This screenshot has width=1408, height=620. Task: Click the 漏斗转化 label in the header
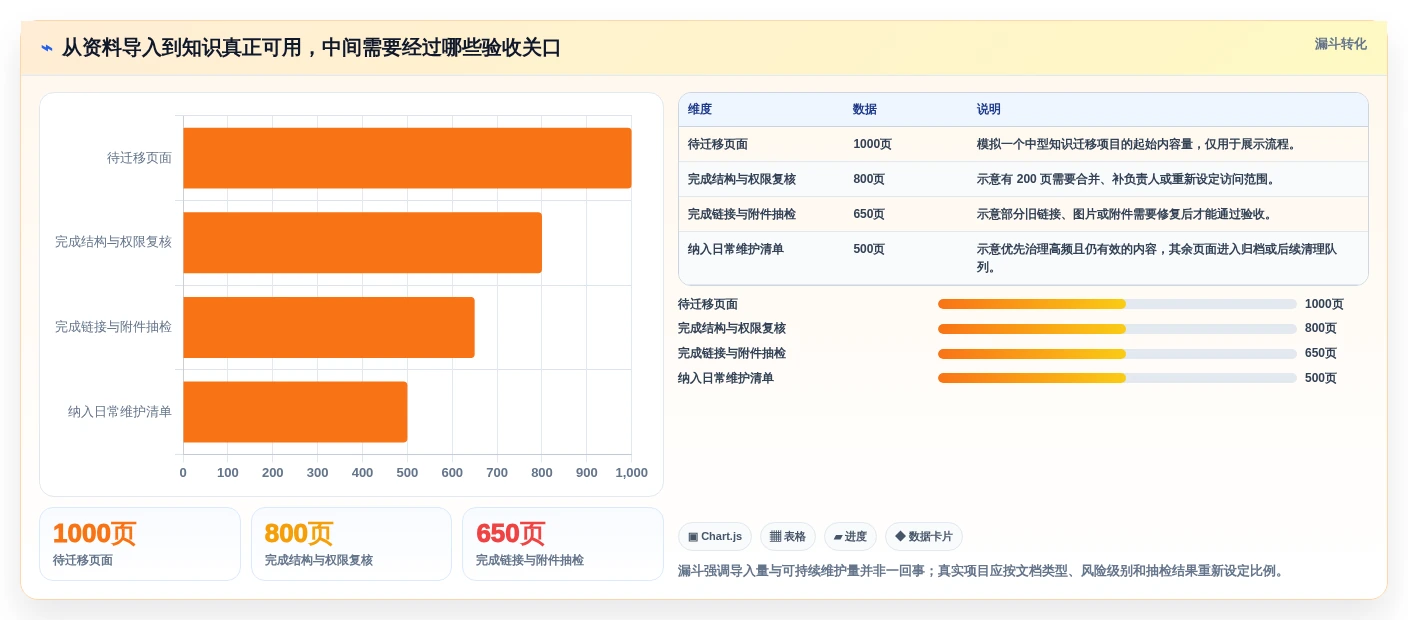1340,44
